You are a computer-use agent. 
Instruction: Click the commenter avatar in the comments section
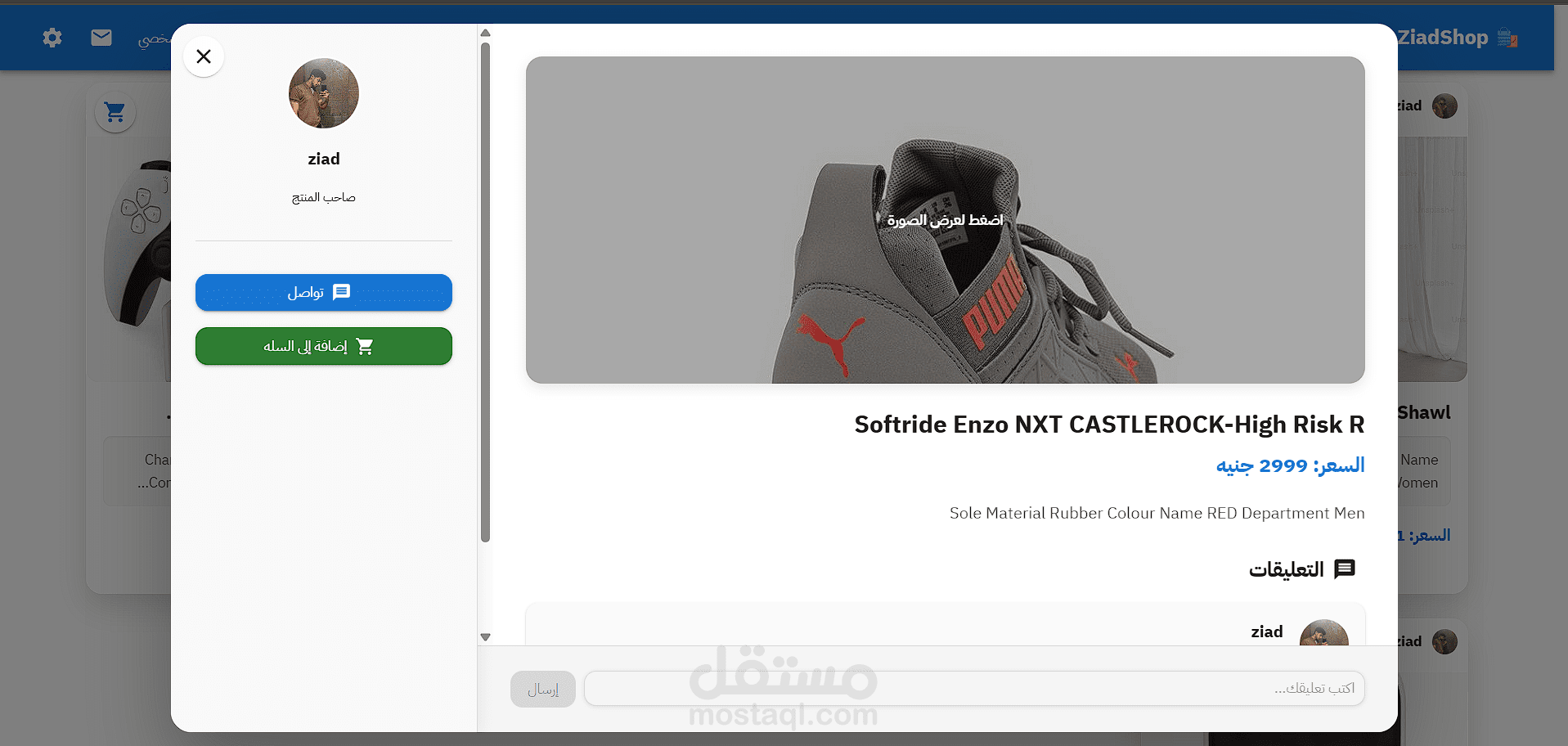tap(1323, 633)
